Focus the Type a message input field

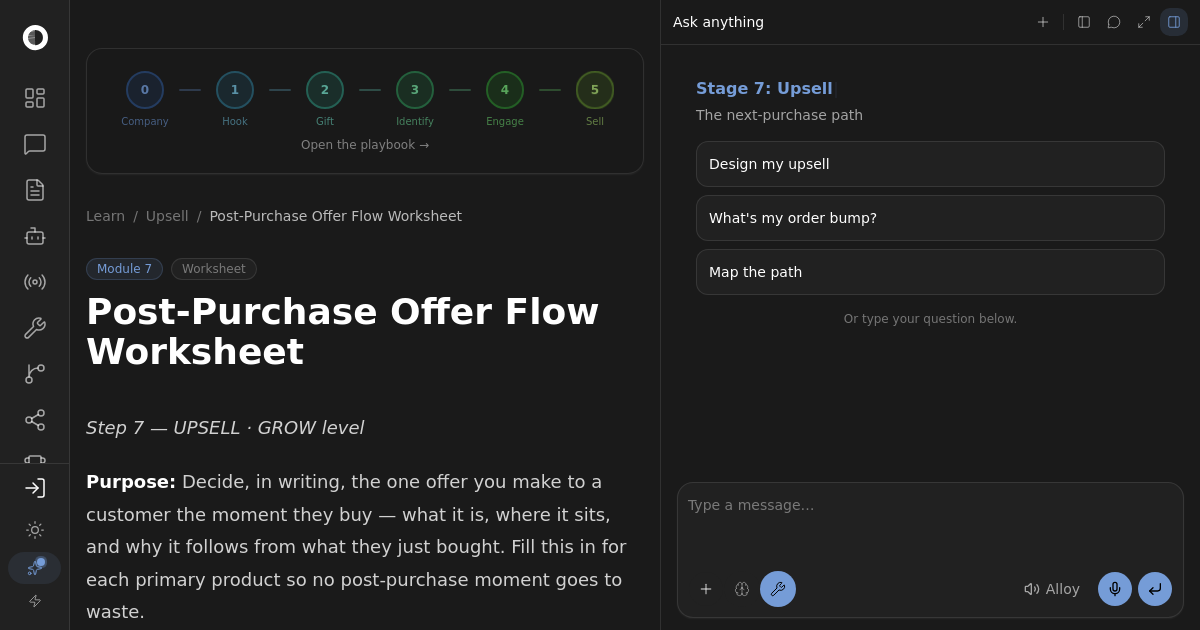(930, 527)
